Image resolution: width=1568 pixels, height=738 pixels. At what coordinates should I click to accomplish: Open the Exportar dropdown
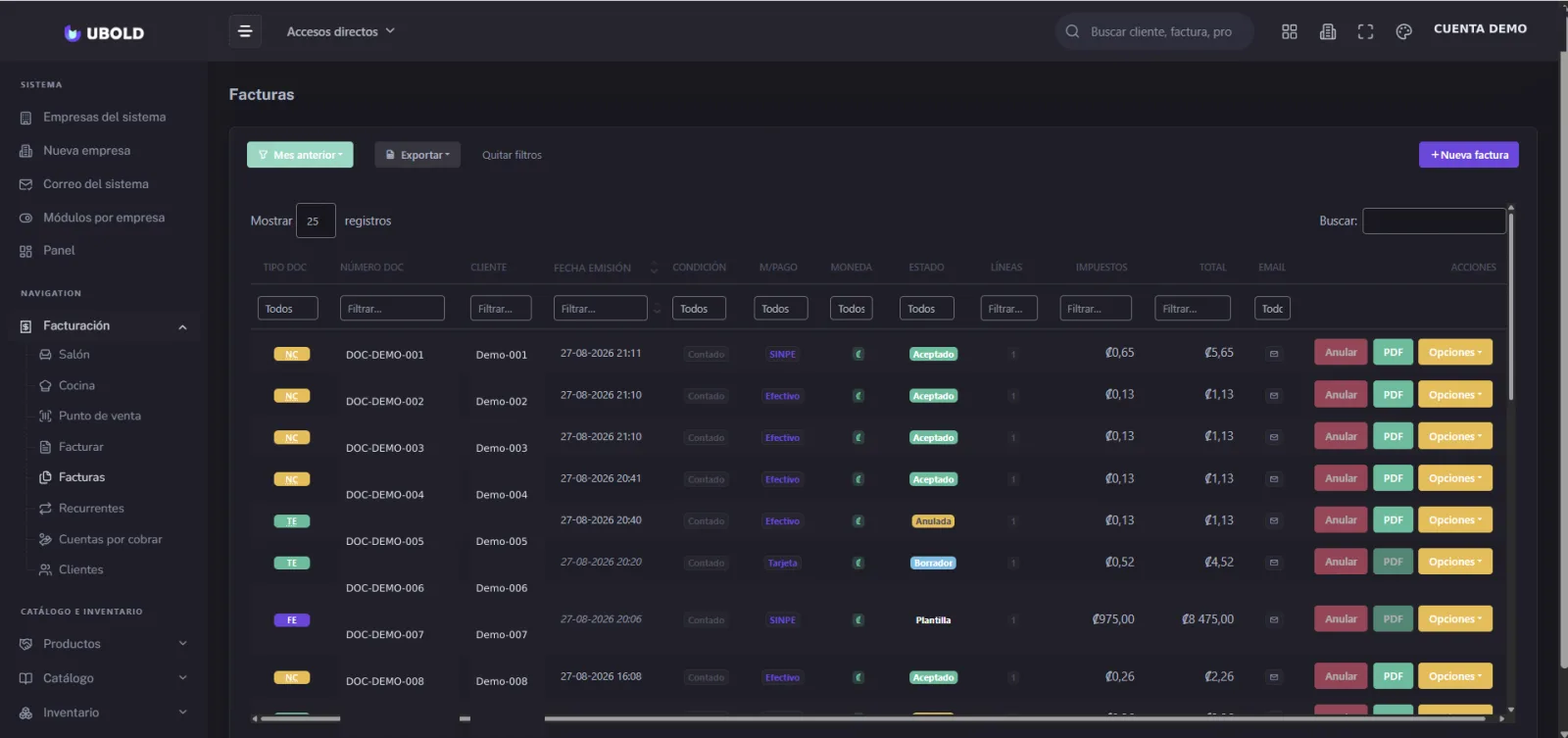(417, 155)
